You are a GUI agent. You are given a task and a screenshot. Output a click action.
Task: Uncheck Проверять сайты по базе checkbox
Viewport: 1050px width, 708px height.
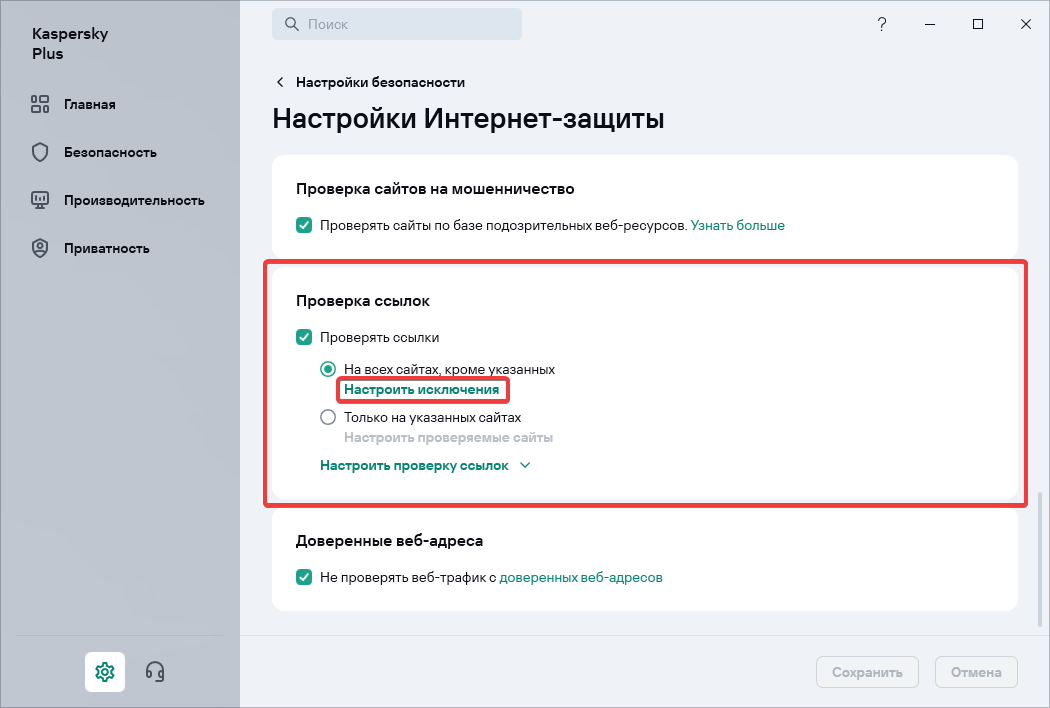click(304, 225)
